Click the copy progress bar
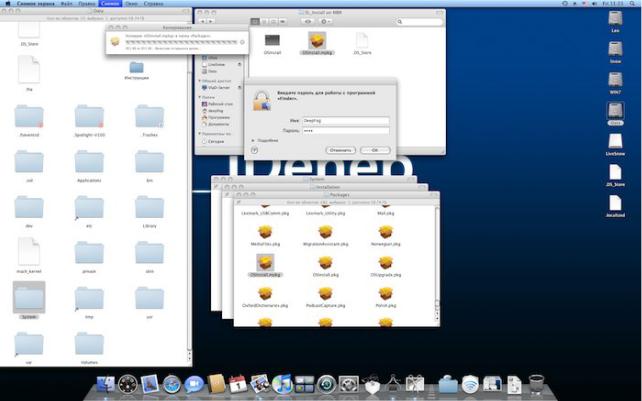 coord(181,42)
